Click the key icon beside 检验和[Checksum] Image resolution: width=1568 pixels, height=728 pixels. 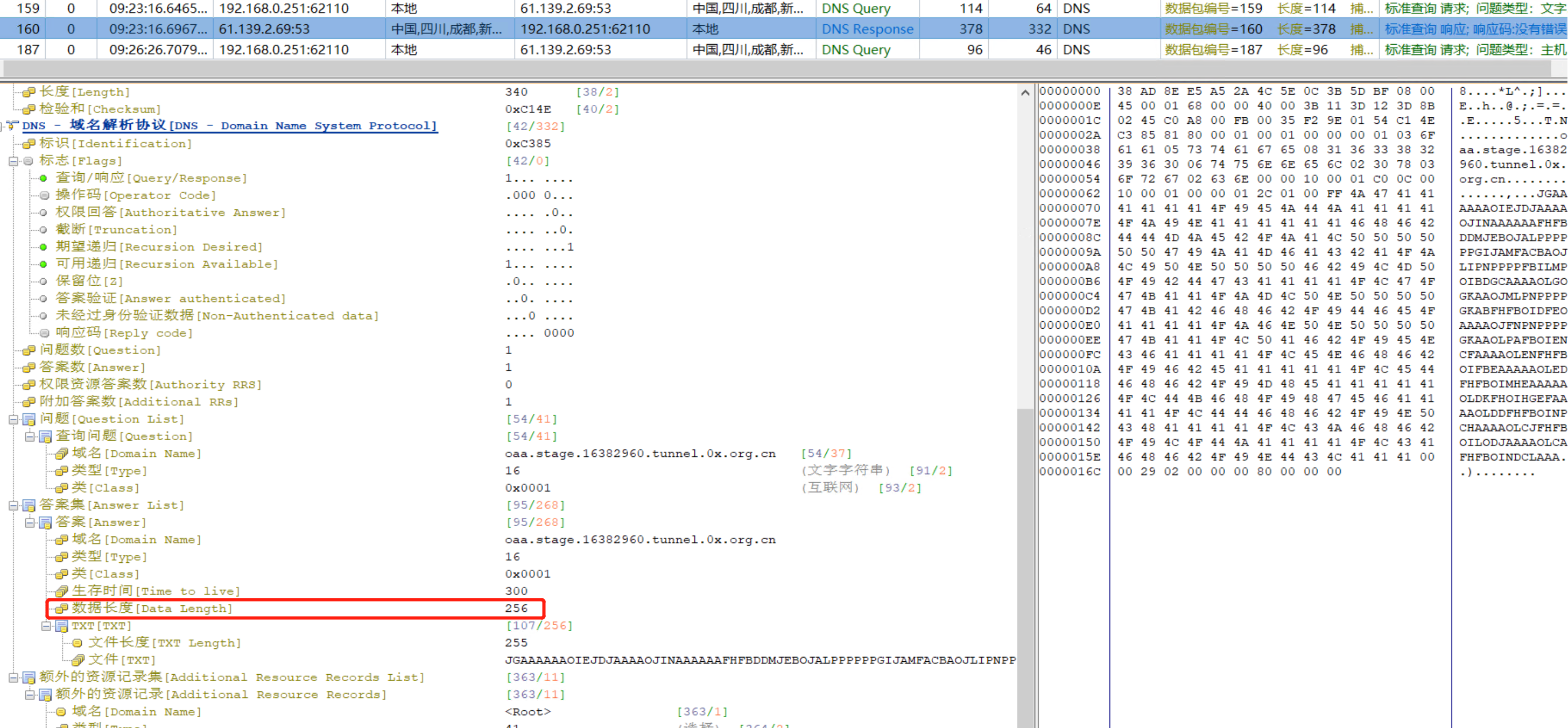pyautogui.click(x=29, y=110)
